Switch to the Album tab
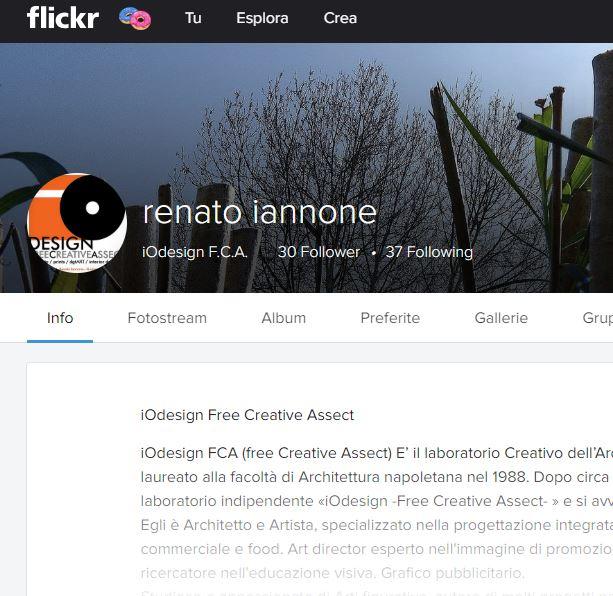613x596 pixels. point(283,318)
